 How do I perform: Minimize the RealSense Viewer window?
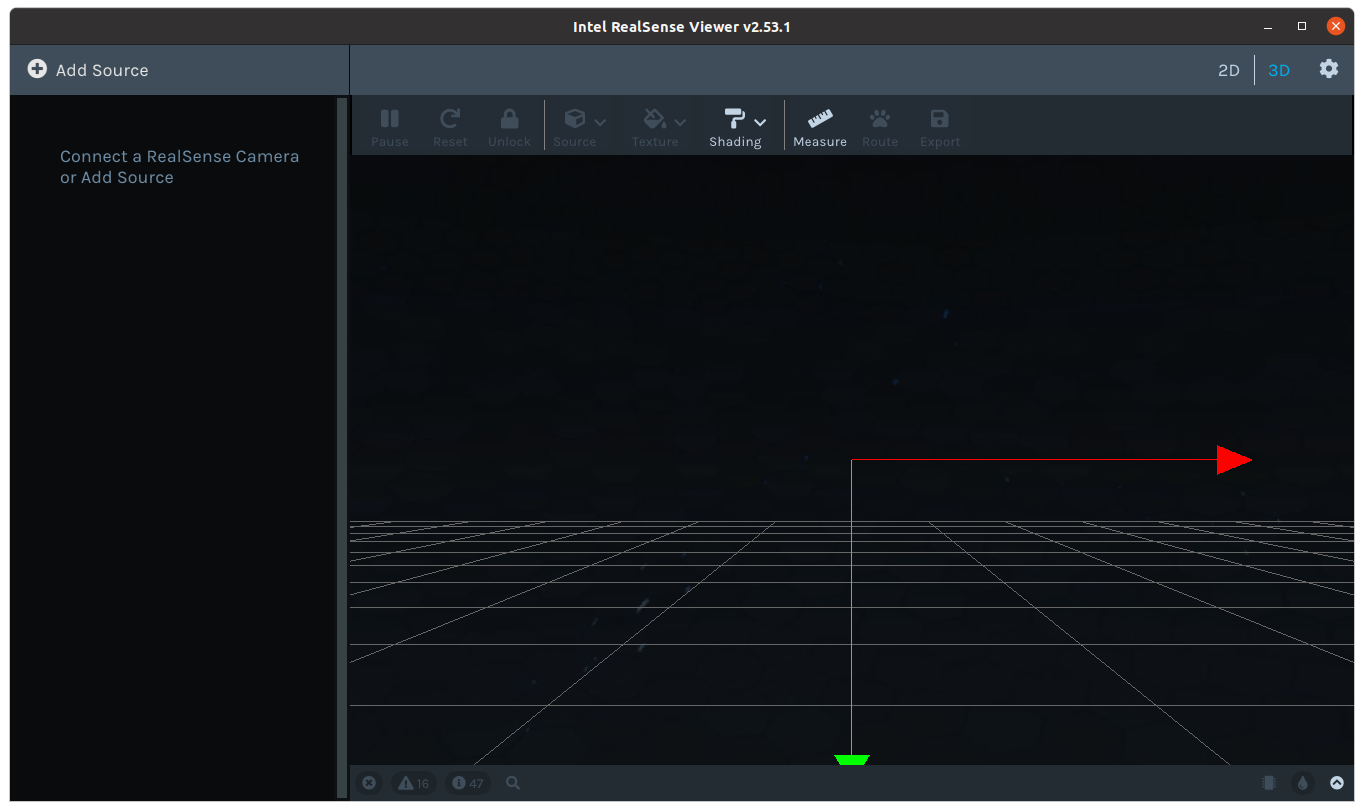pos(1270,26)
